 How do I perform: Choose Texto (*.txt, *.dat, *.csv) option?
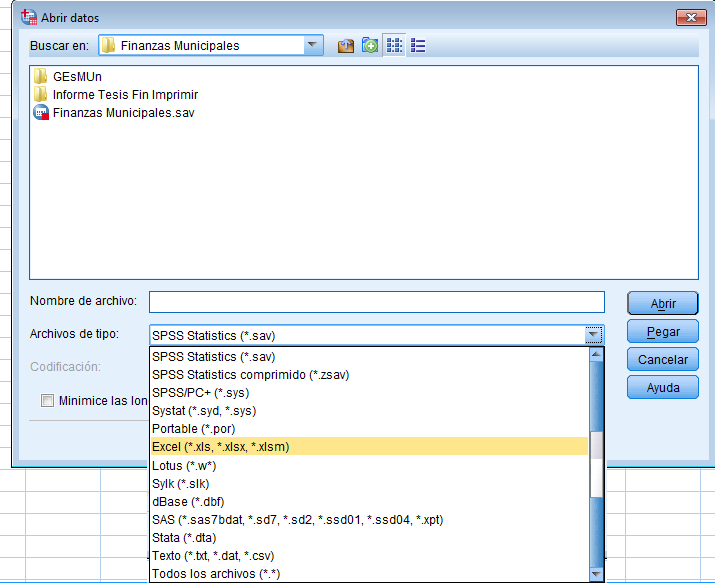click(370, 556)
